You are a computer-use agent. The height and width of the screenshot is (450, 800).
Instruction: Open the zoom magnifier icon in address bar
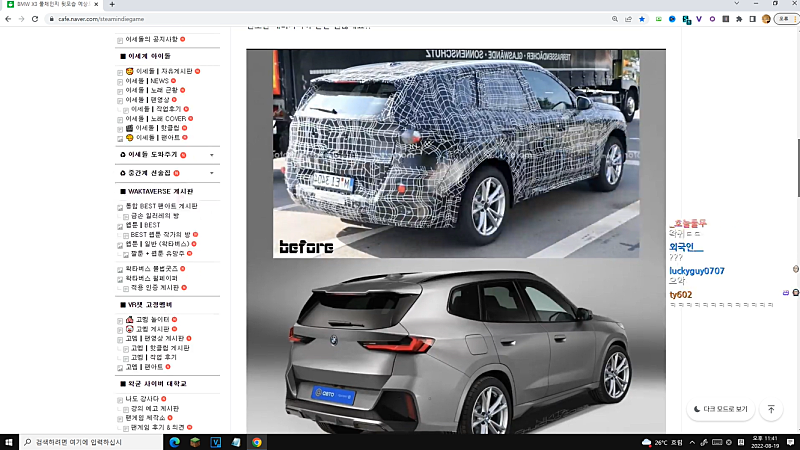point(615,19)
